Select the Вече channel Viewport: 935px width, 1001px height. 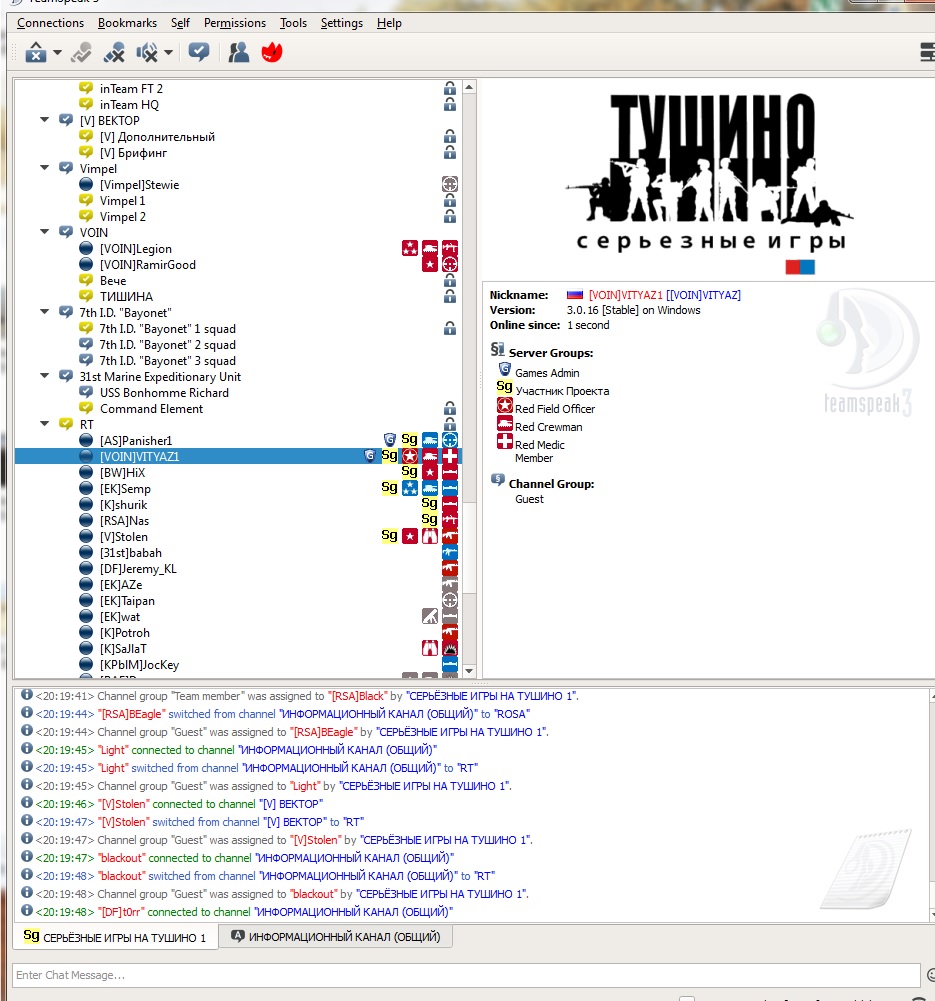[113, 280]
